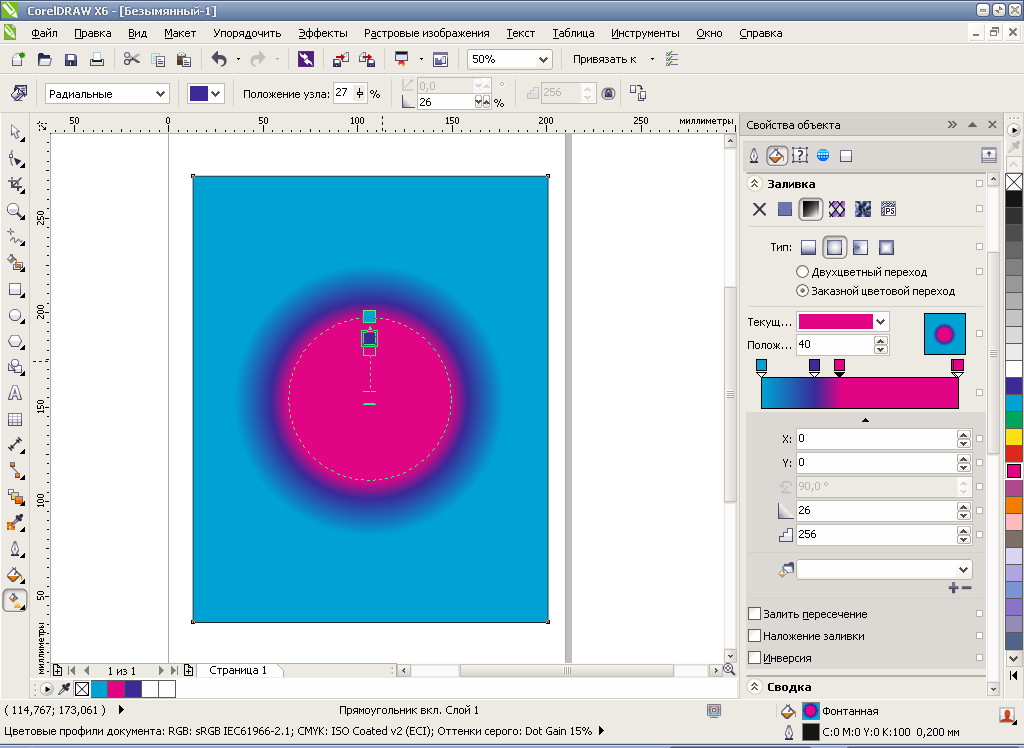Toggle the Инверсия checkbox
The height and width of the screenshot is (748, 1024).
tap(755, 658)
